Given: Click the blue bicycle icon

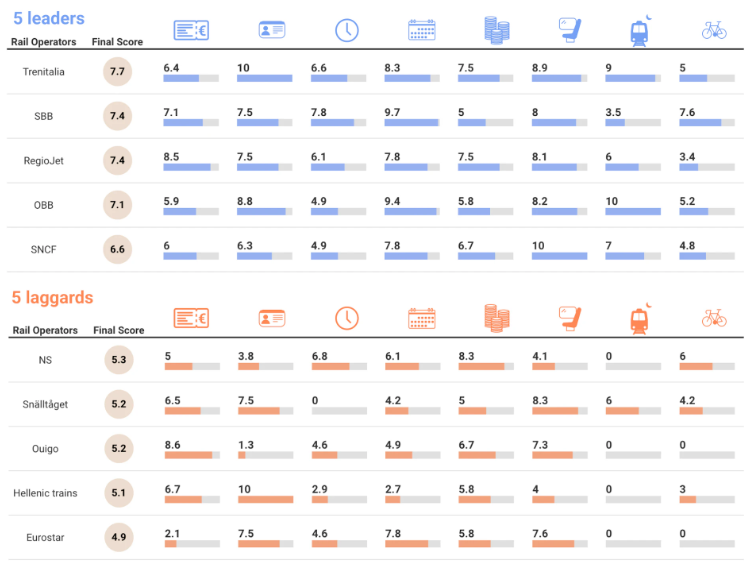Looking at the screenshot, I should (714, 30).
